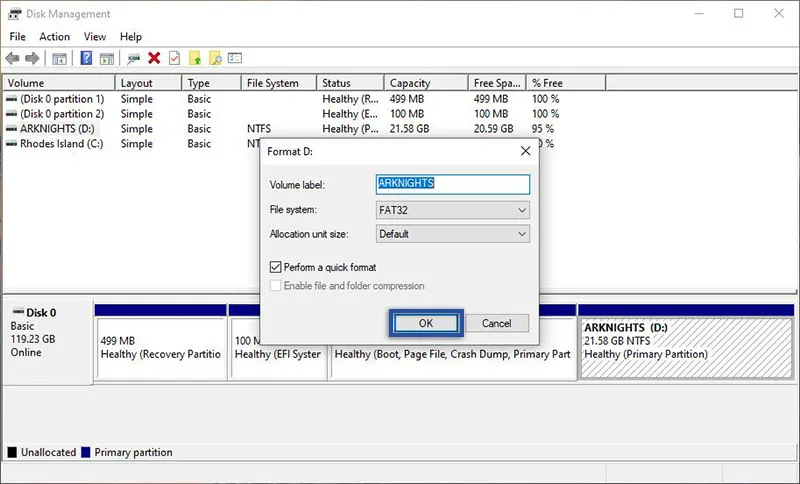Click Cancel in Format D: dialog
The height and width of the screenshot is (484, 800).
click(497, 323)
